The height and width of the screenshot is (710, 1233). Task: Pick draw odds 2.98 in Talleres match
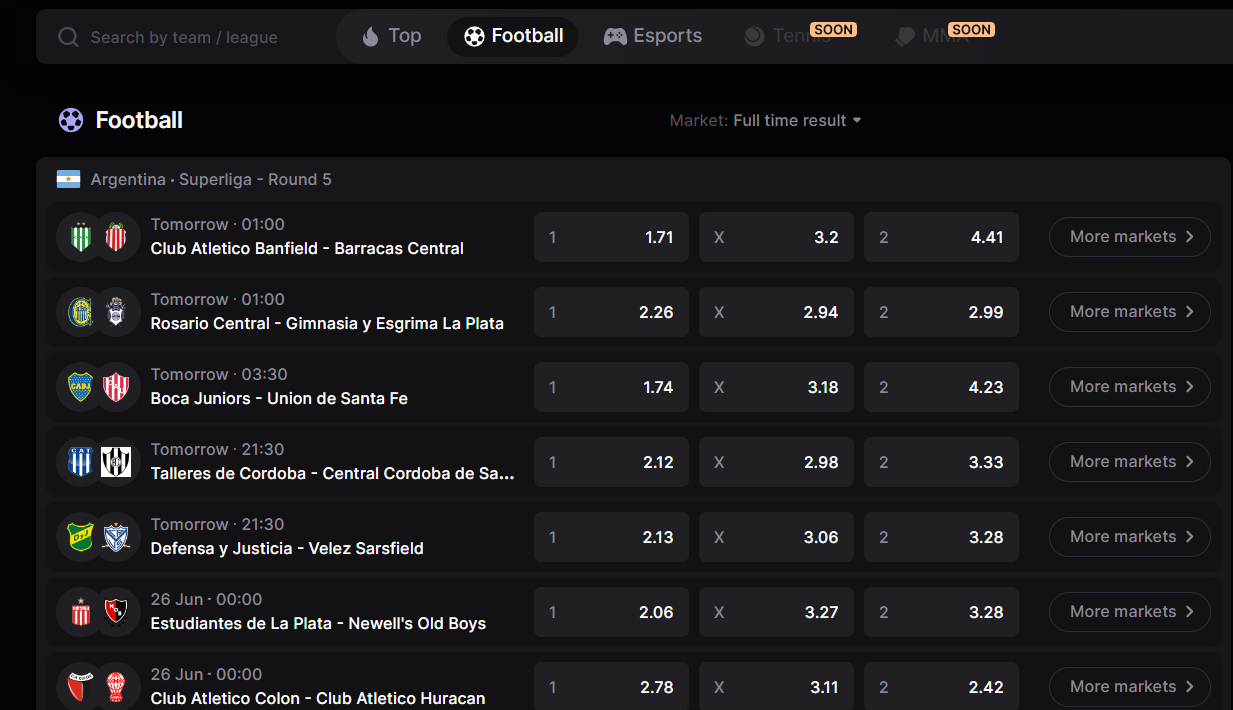click(776, 462)
